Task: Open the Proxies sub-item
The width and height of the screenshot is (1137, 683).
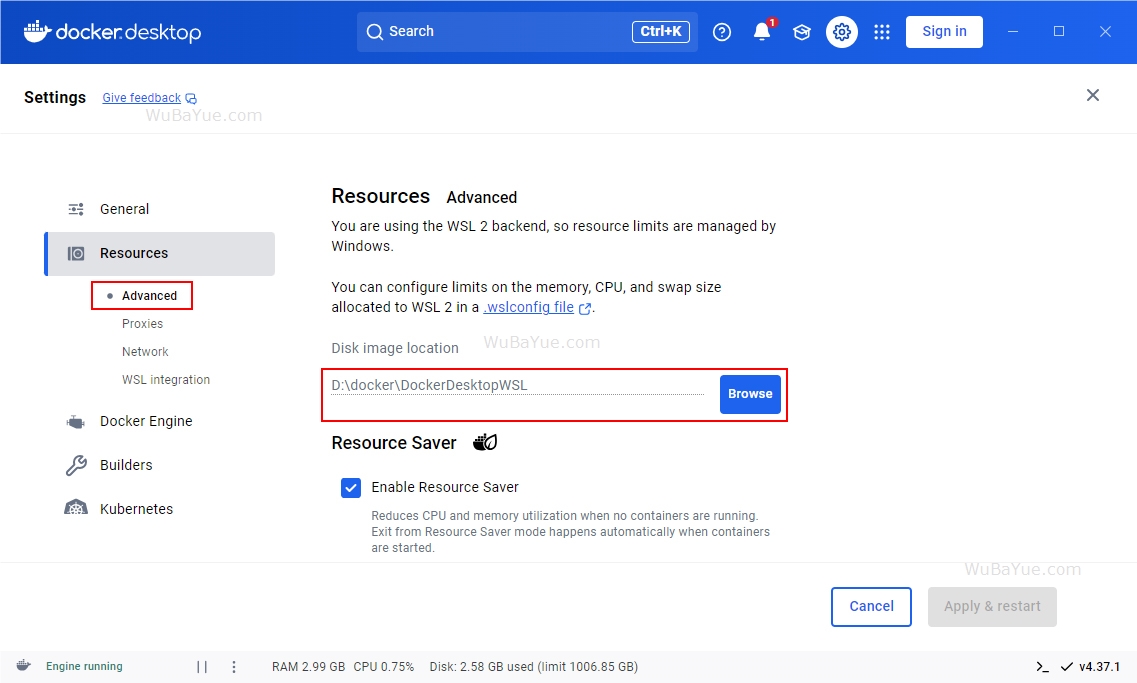Action: click(142, 323)
